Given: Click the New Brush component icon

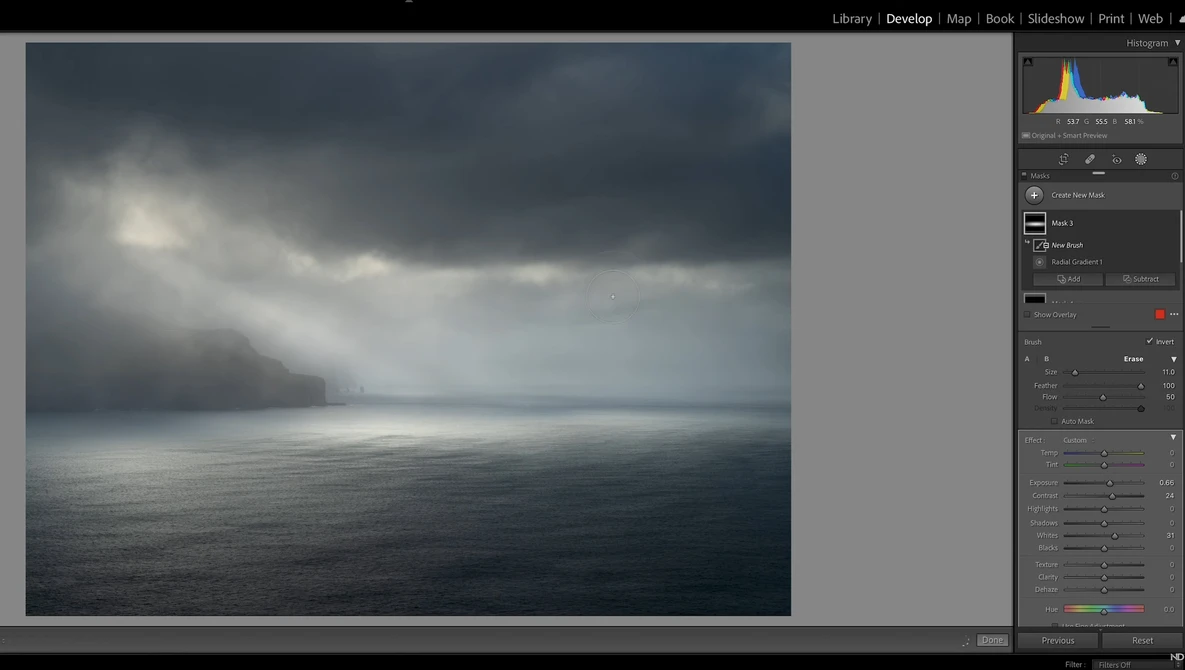Looking at the screenshot, I should point(1041,245).
